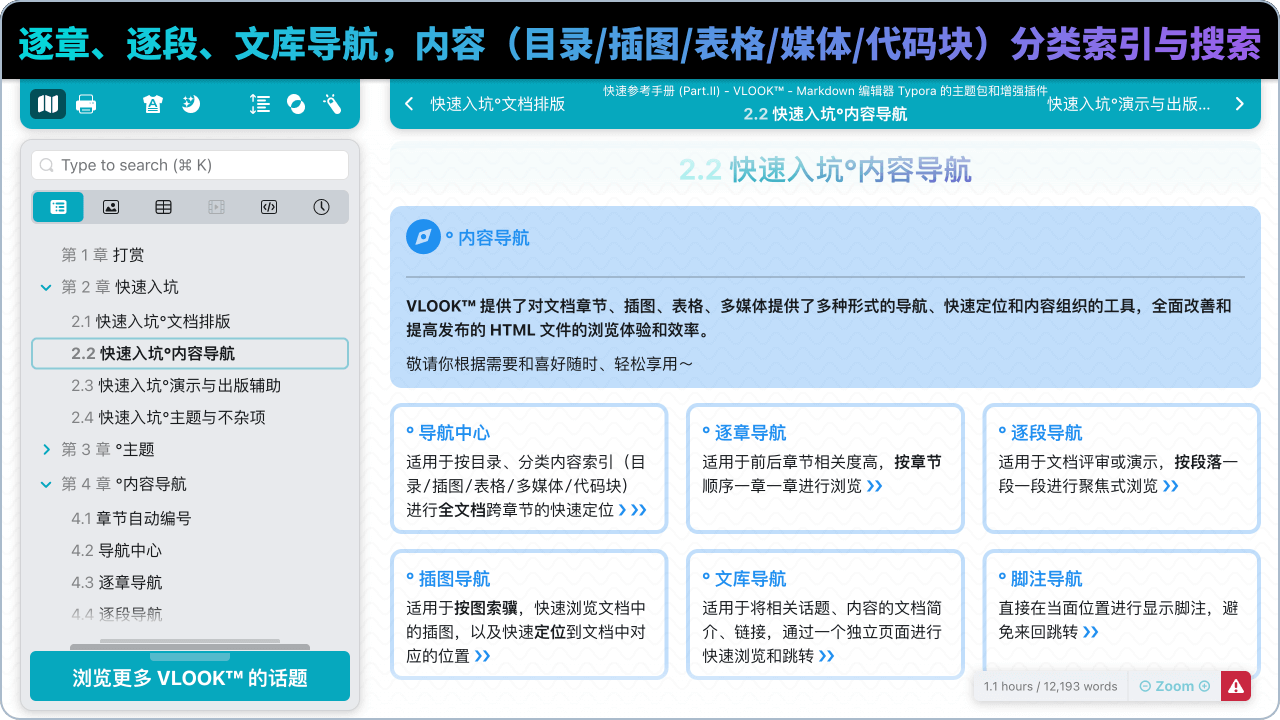The image size is (1280, 720).
Task: Click the Zoom in plus icon
Action: point(1204,686)
